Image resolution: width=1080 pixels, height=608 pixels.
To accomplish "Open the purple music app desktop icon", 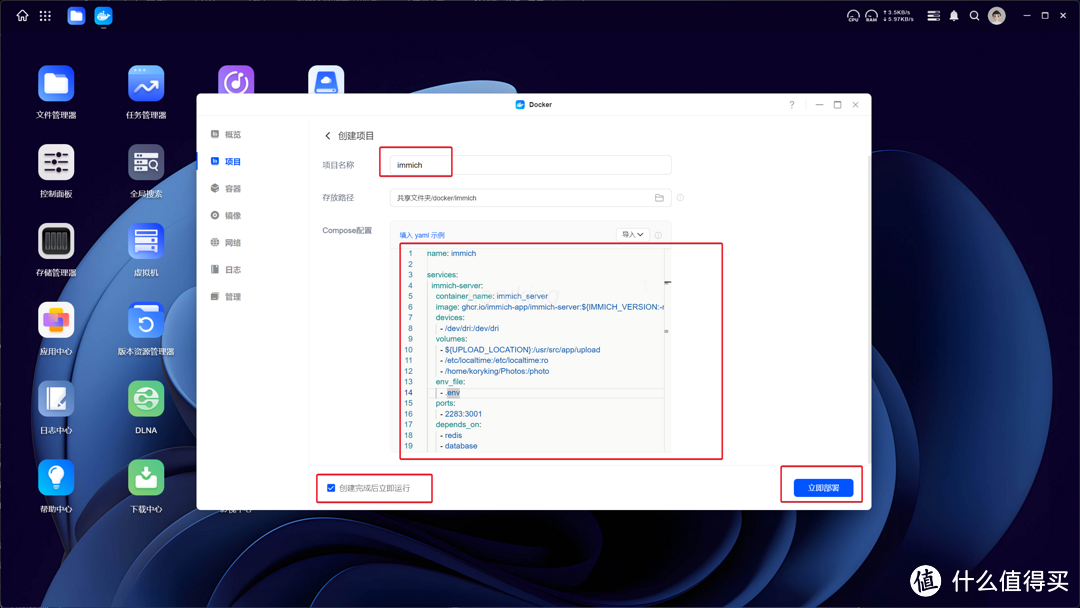I will [x=236, y=80].
